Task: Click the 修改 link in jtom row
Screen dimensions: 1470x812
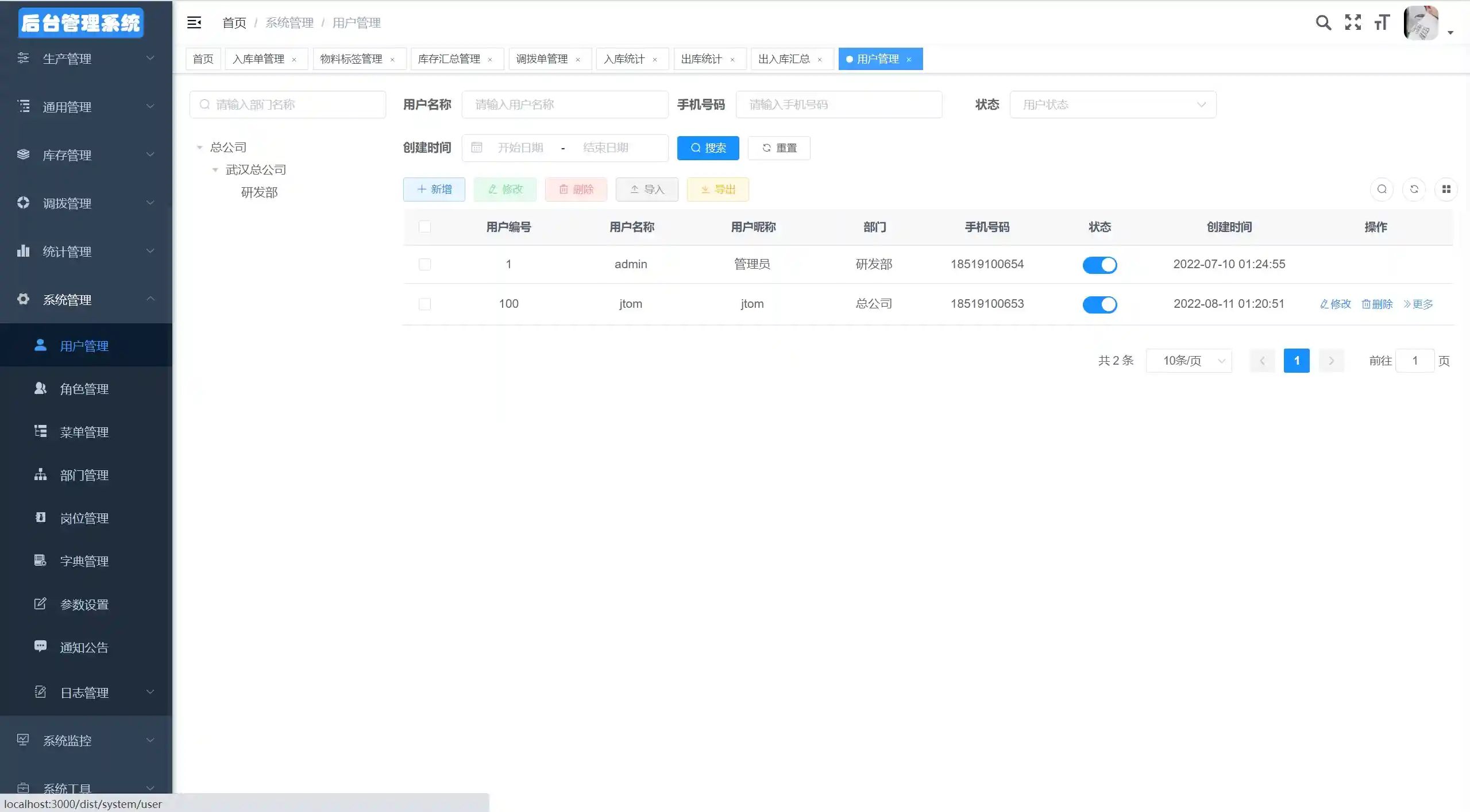Action: click(x=1336, y=304)
